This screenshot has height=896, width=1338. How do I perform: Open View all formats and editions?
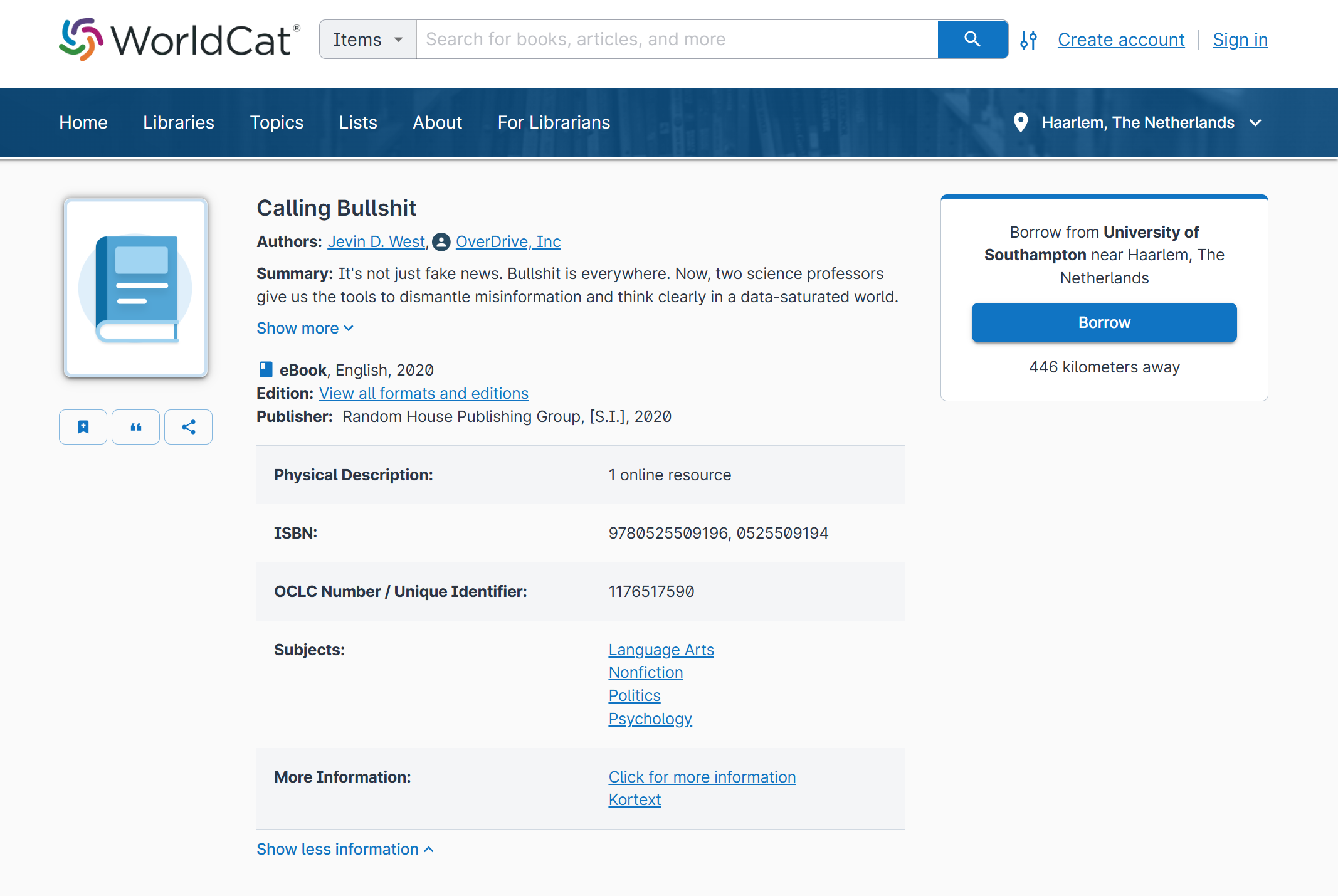click(x=424, y=393)
